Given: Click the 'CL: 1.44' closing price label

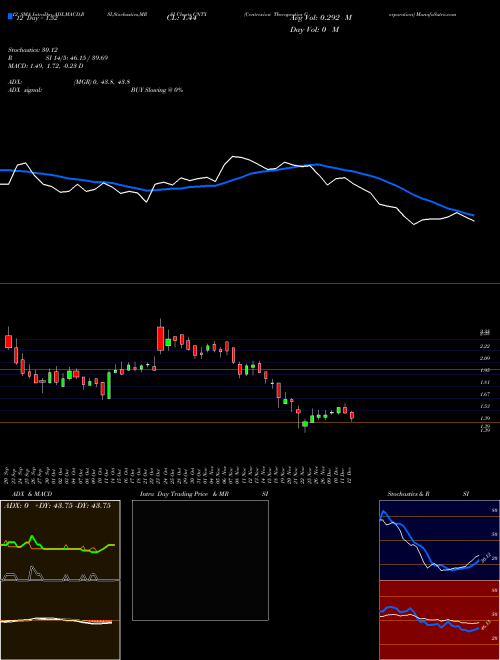Looking at the screenshot, I should point(182,18).
